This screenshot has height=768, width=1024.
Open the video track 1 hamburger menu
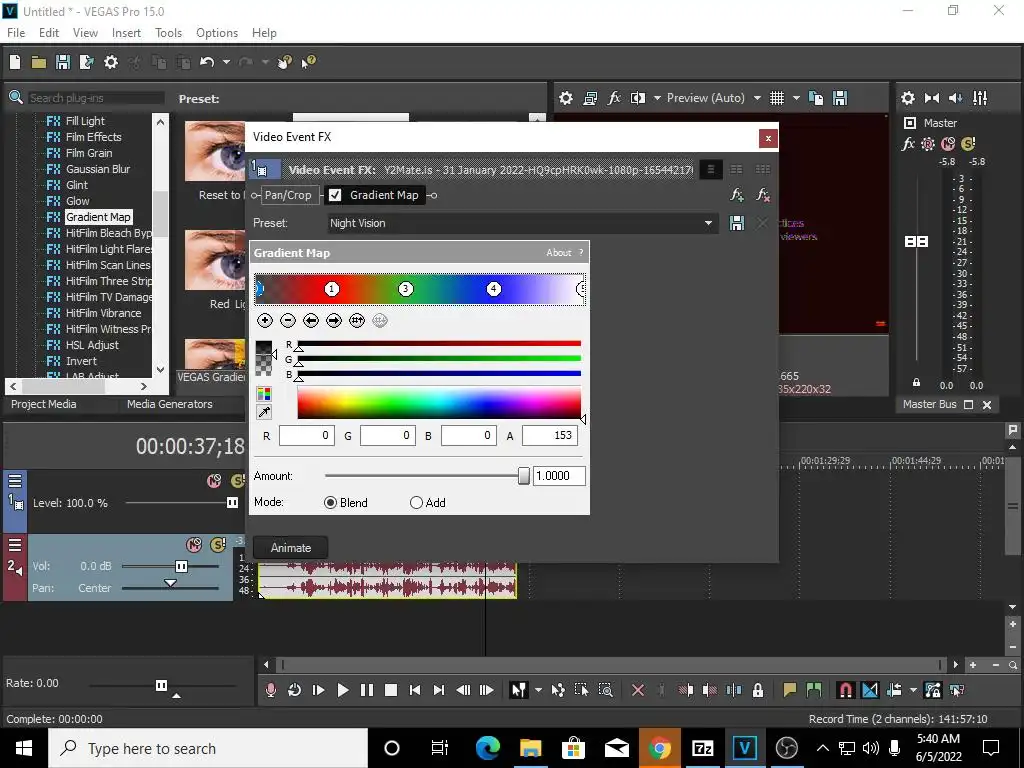pyautogui.click(x=15, y=481)
